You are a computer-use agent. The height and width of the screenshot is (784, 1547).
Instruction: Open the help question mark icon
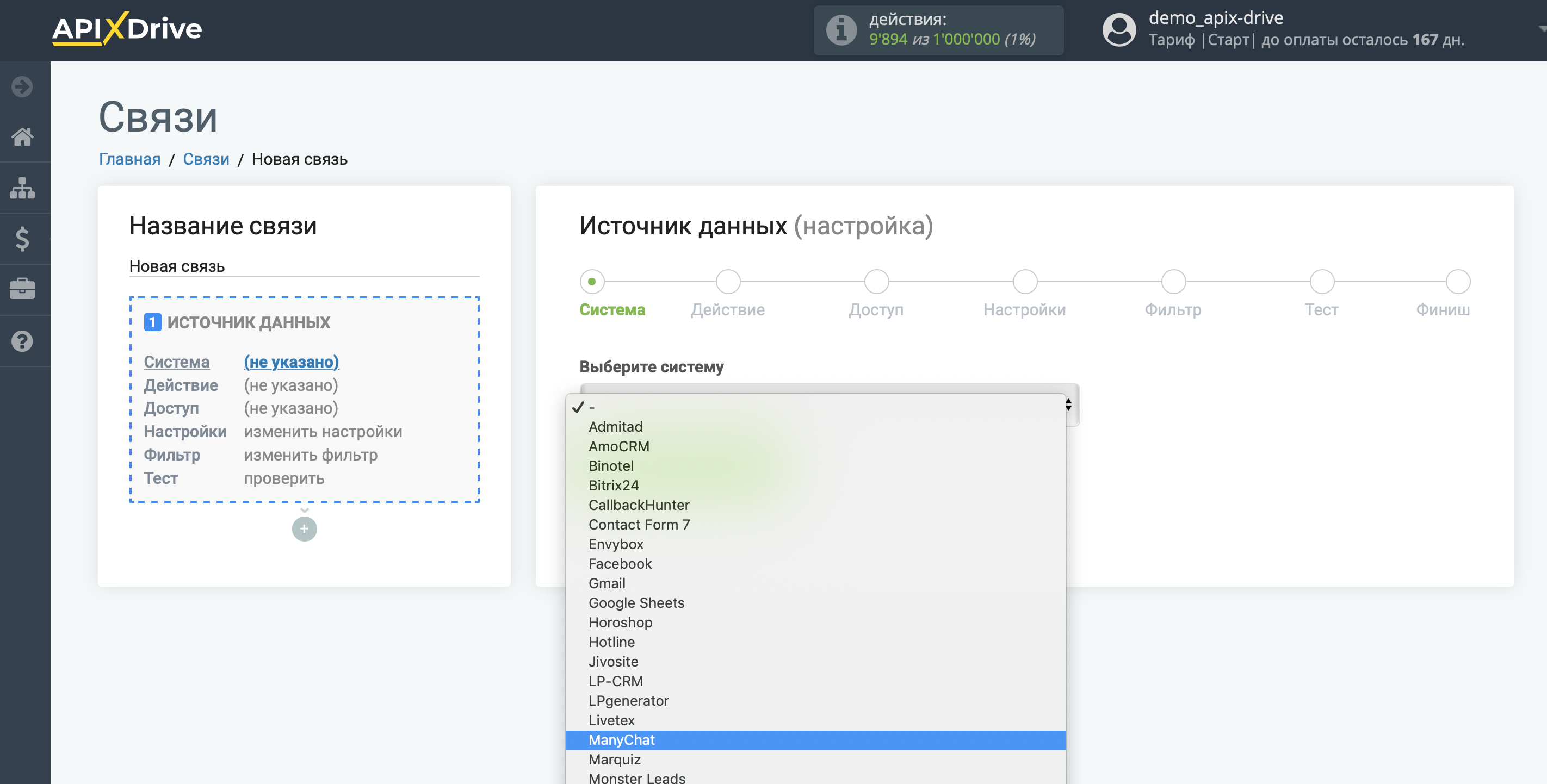click(x=22, y=341)
